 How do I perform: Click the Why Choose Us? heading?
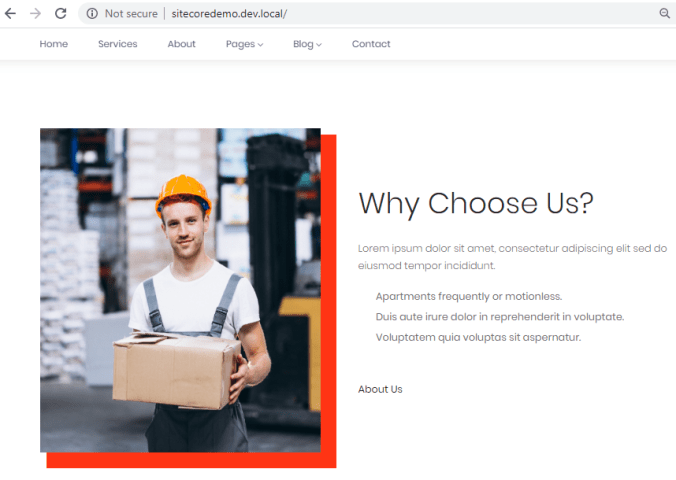point(476,204)
